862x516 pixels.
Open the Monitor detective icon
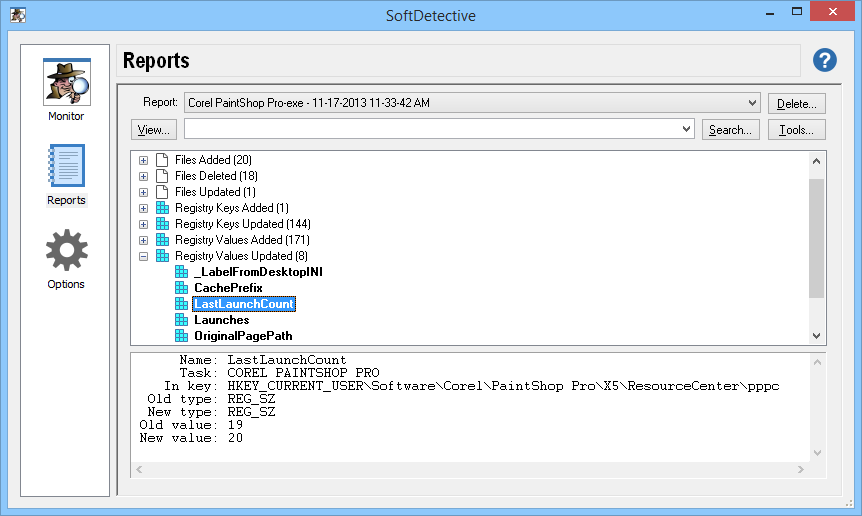click(67, 82)
